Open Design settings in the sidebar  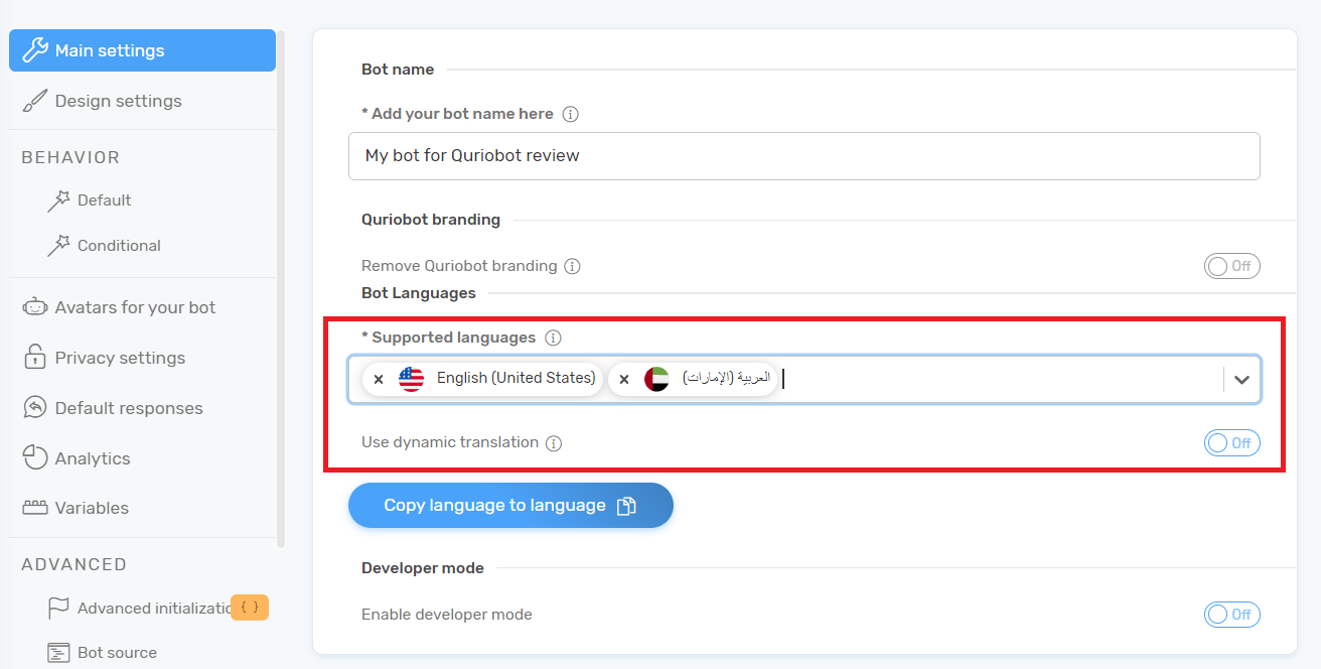[x=118, y=101]
